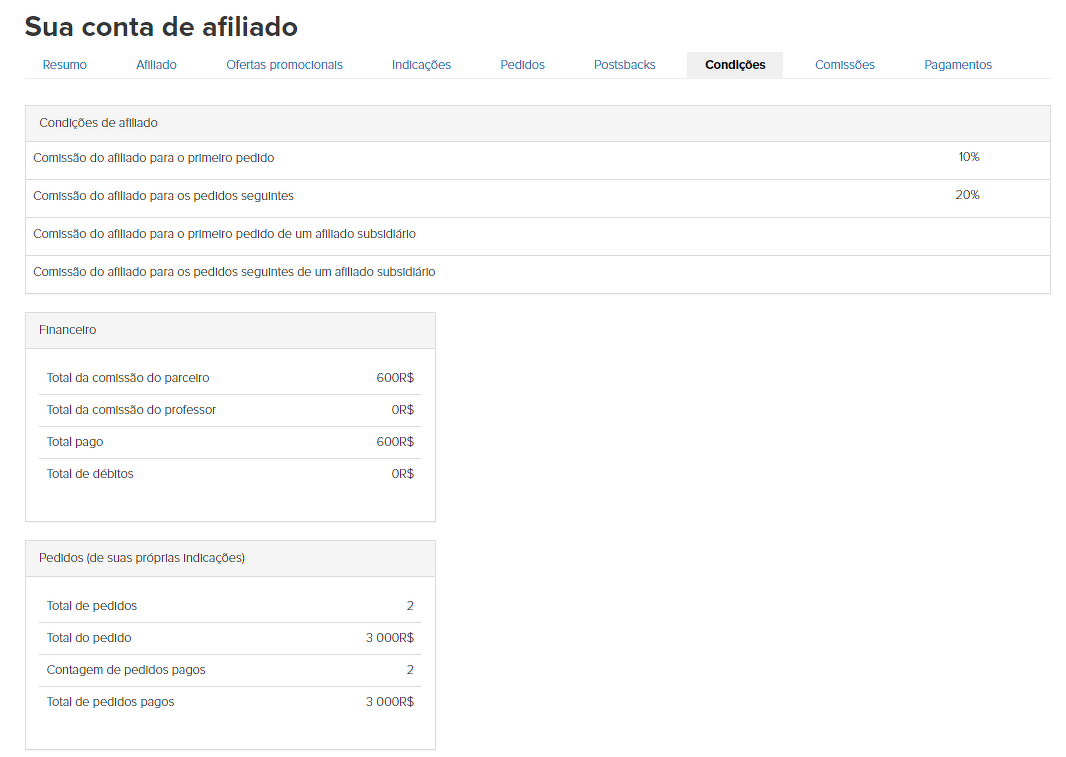Screen dimensions: 1066x757
Task: Click the Condições de afiliado panel header
Action: (98, 123)
